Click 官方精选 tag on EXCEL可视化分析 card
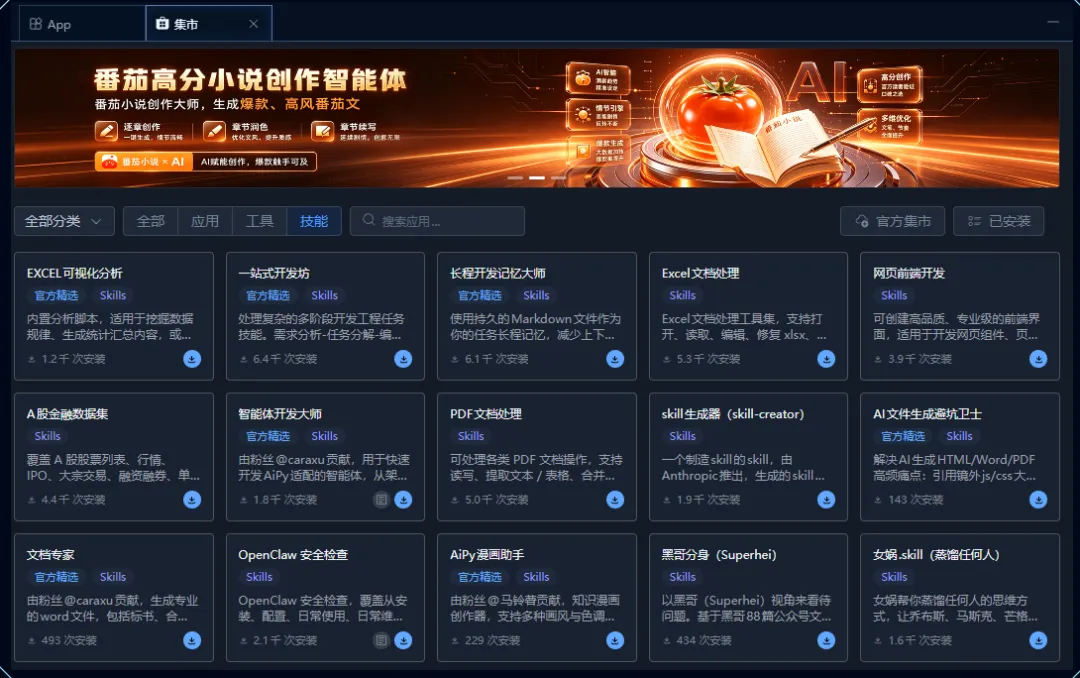Screen dimensions: 1080x678 click(x=56, y=295)
